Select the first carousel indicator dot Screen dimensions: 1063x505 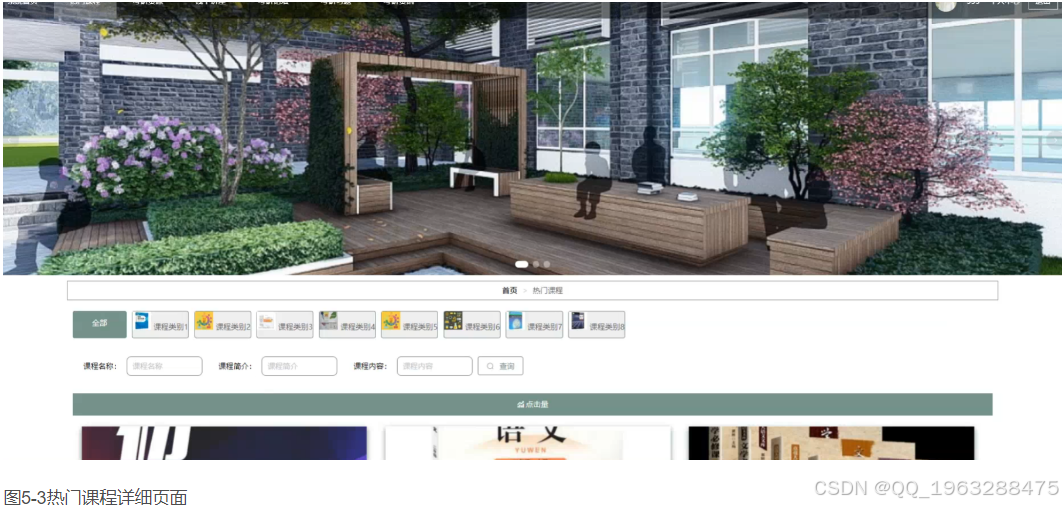click(521, 264)
